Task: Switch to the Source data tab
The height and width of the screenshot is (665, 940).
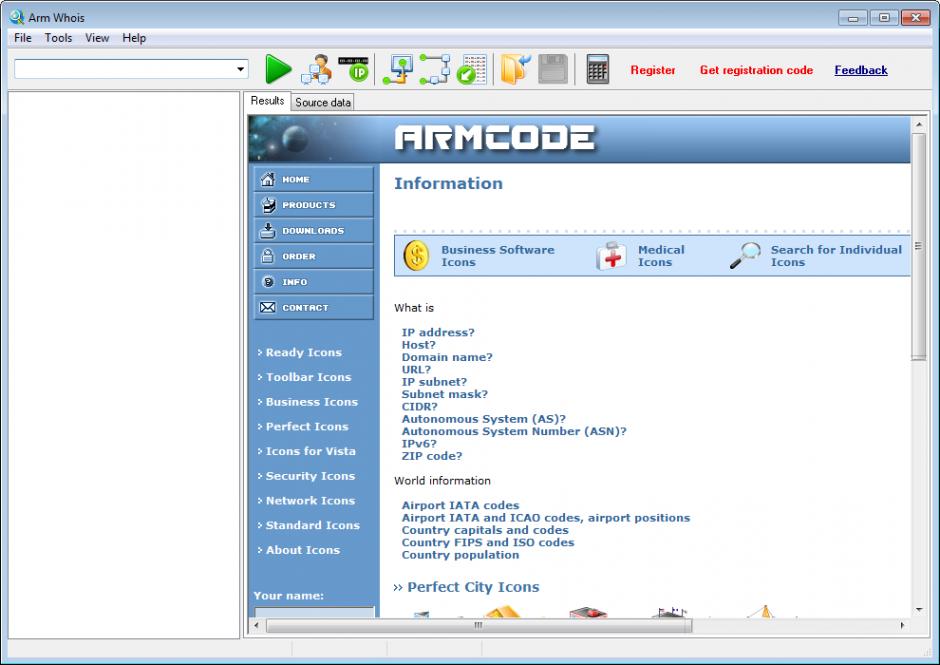Action: tap(323, 103)
